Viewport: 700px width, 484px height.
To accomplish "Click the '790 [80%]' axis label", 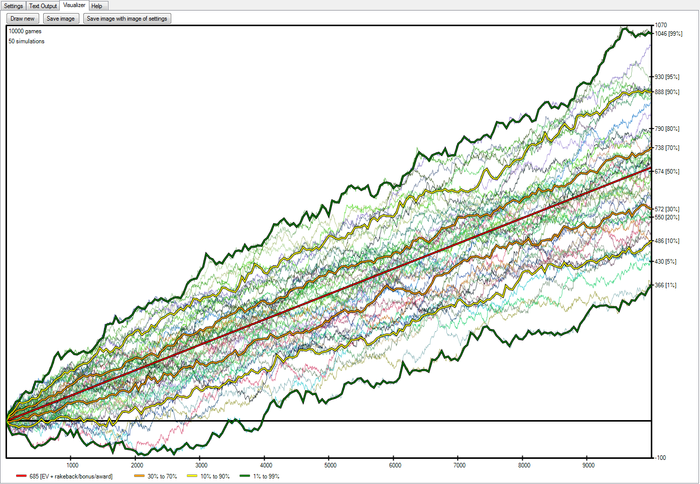I will [x=667, y=129].
